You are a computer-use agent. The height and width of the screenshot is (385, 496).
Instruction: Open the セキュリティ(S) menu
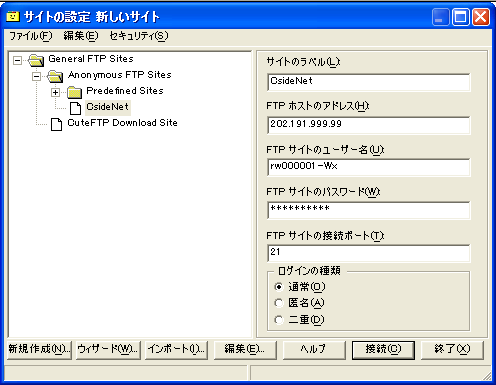click(x=139, y=36)
